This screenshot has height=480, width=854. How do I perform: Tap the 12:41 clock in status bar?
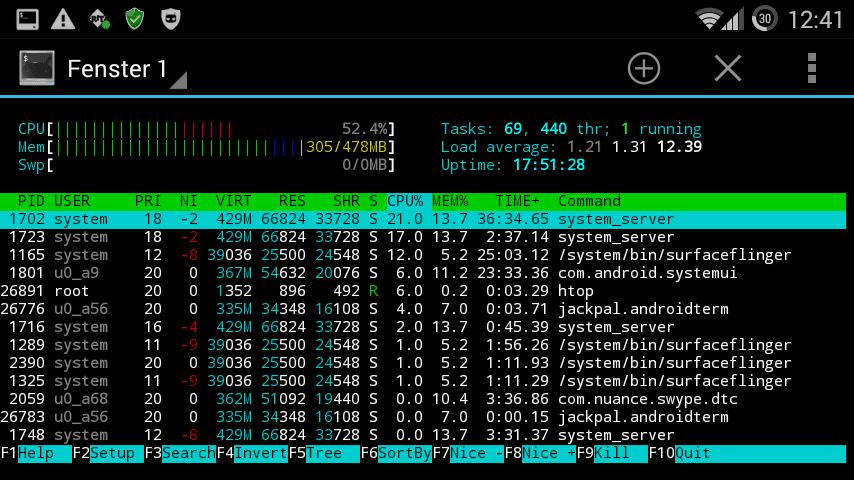click(815, 20)
